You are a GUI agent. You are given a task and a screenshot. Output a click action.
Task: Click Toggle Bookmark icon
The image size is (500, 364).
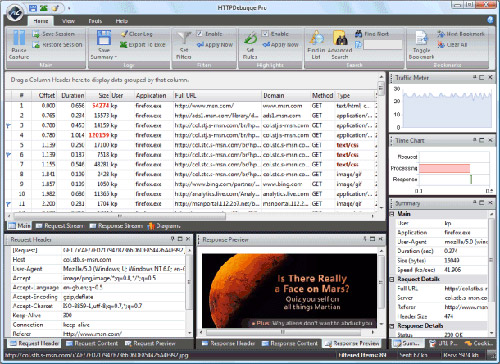(x=421, y=38)
